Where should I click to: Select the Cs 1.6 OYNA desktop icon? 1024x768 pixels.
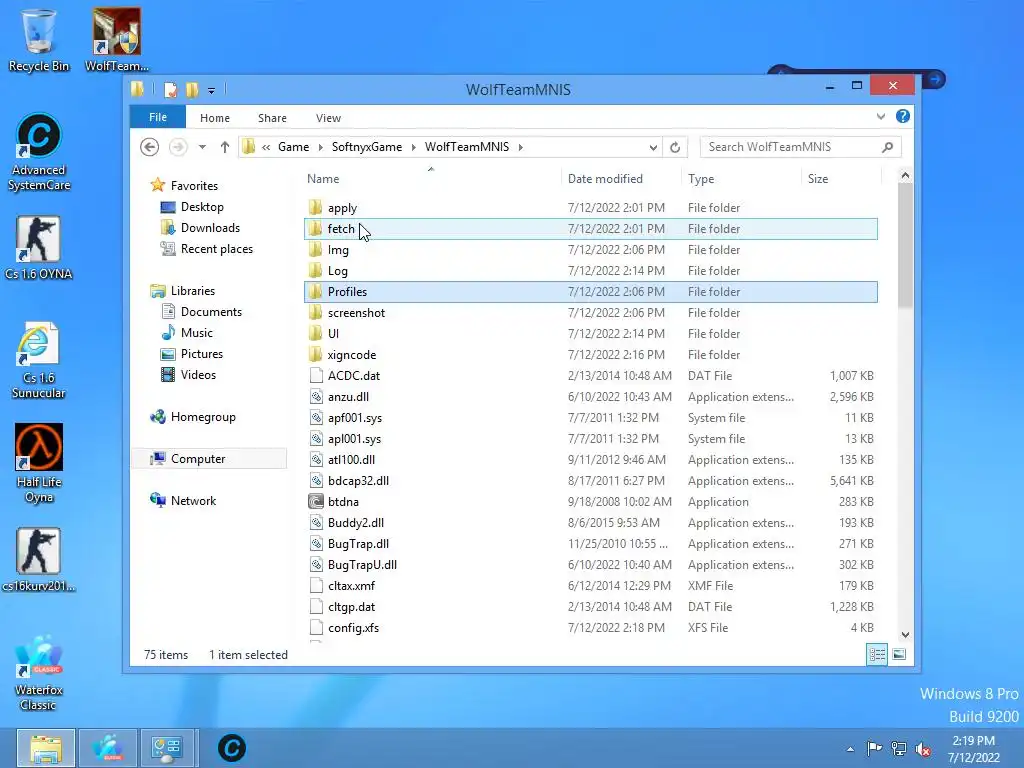pyautogui.click(x=39, y=248)
